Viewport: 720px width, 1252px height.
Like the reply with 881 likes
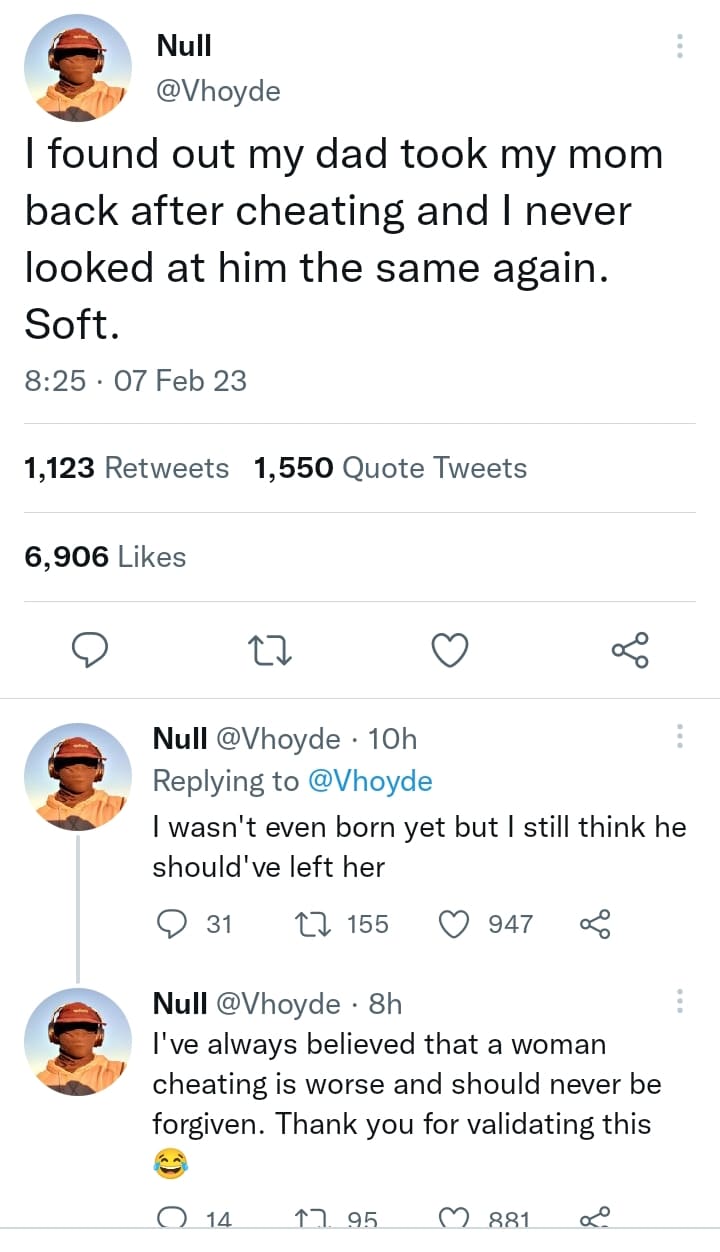tap(455, 1218)
